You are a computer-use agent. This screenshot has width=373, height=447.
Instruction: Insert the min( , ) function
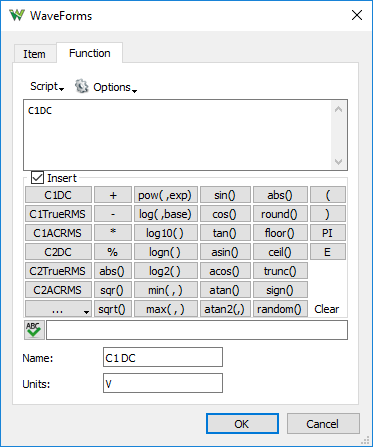tap(166, 290)
